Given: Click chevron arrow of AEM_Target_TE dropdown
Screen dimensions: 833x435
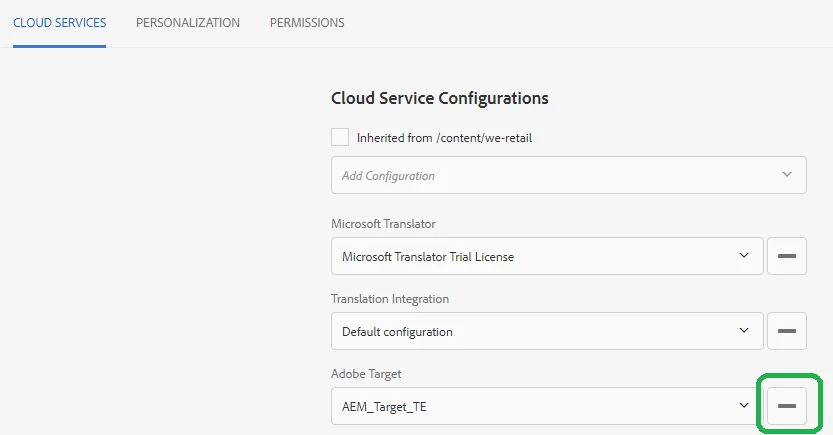Looking at the screenshot, I should [x=744, y=405].
